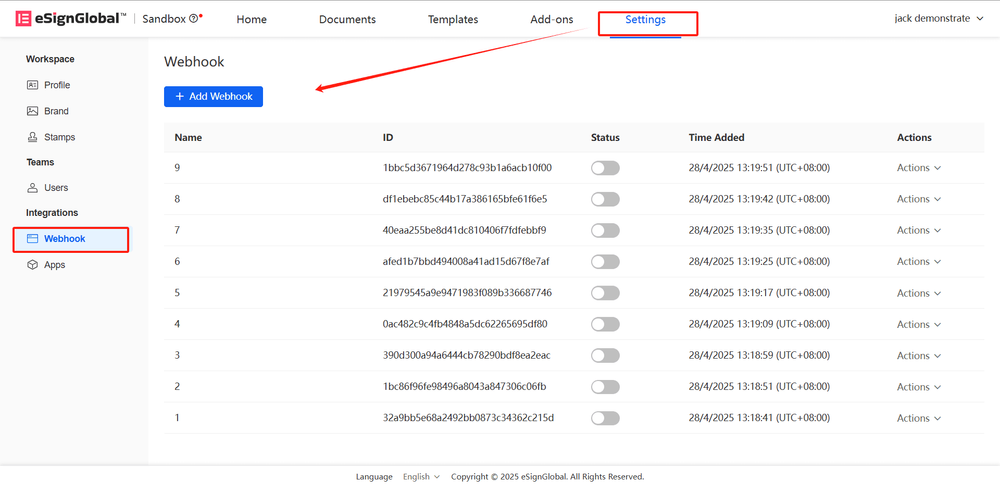Expand Actions dropdown for webhook 8
Viewport: 1000px width, 486px height.
[x=919, y=199]
